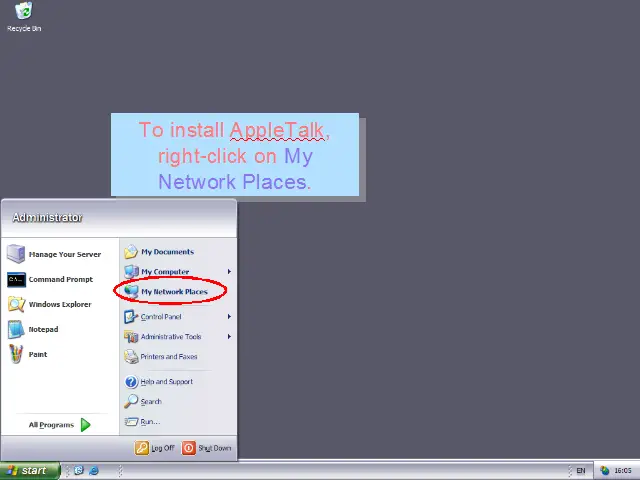
Task: Click the Show Desktop quick launch icon
Action: 79,471
